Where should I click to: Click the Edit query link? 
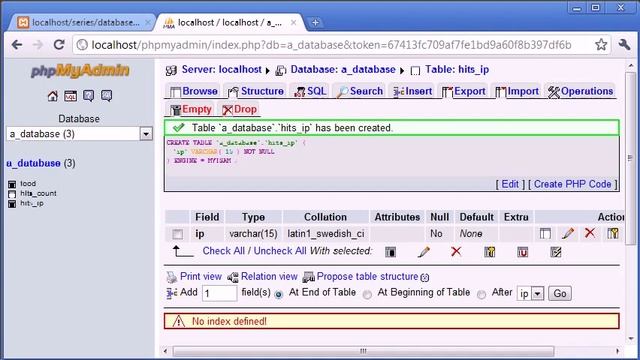(510, 184)
